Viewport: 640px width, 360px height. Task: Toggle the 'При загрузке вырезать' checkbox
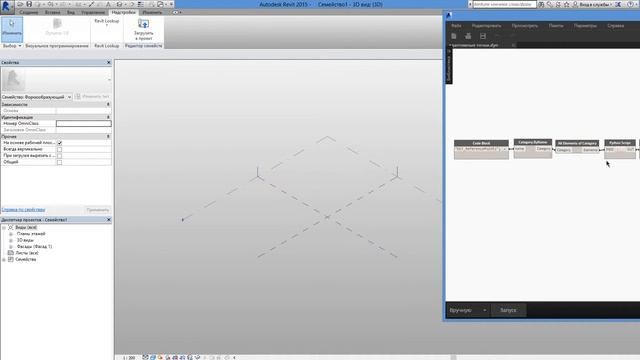(60, 156)
